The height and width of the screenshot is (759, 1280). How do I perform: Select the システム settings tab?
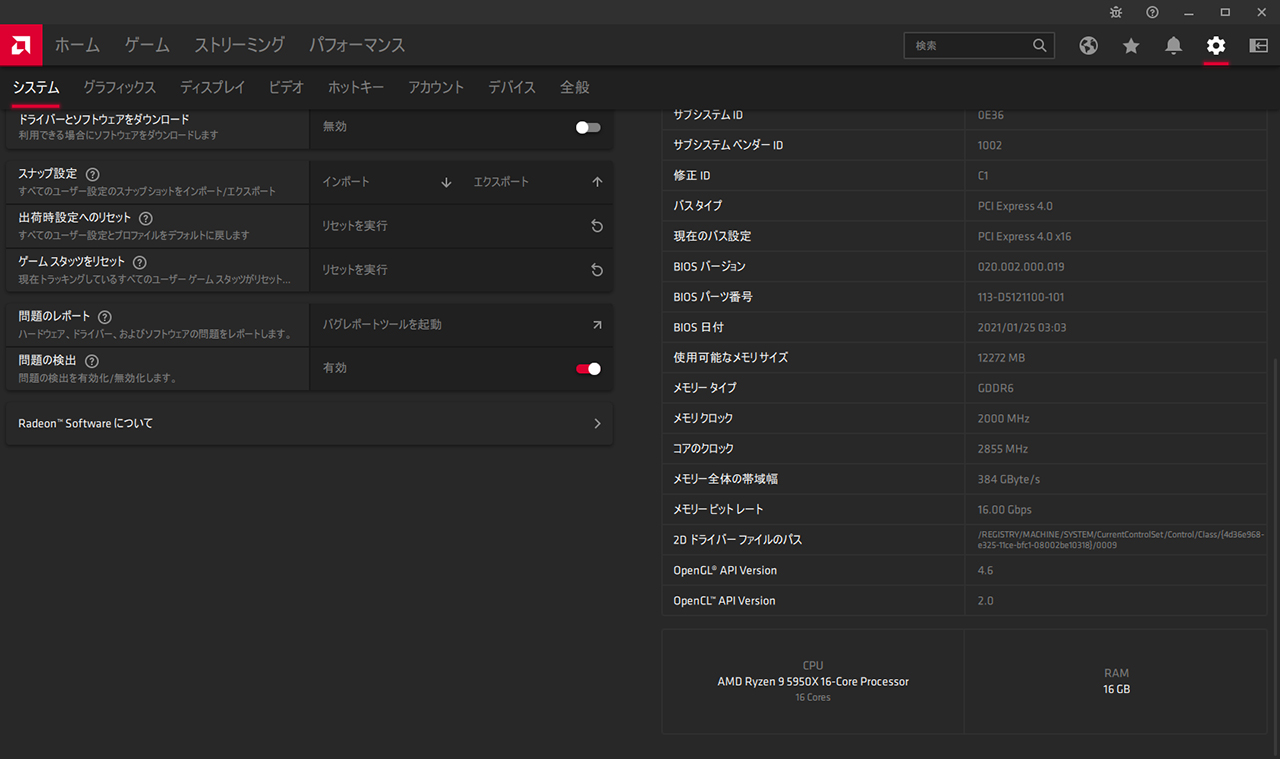coord(36,88)
